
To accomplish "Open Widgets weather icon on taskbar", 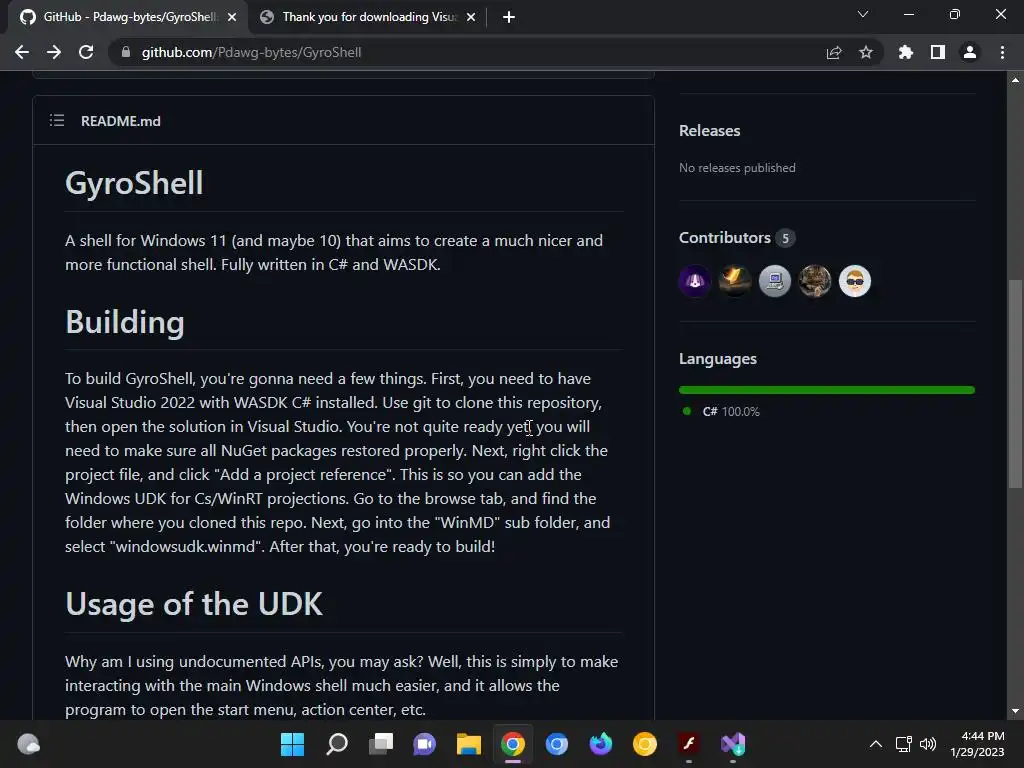I will [x=28, y=744].
